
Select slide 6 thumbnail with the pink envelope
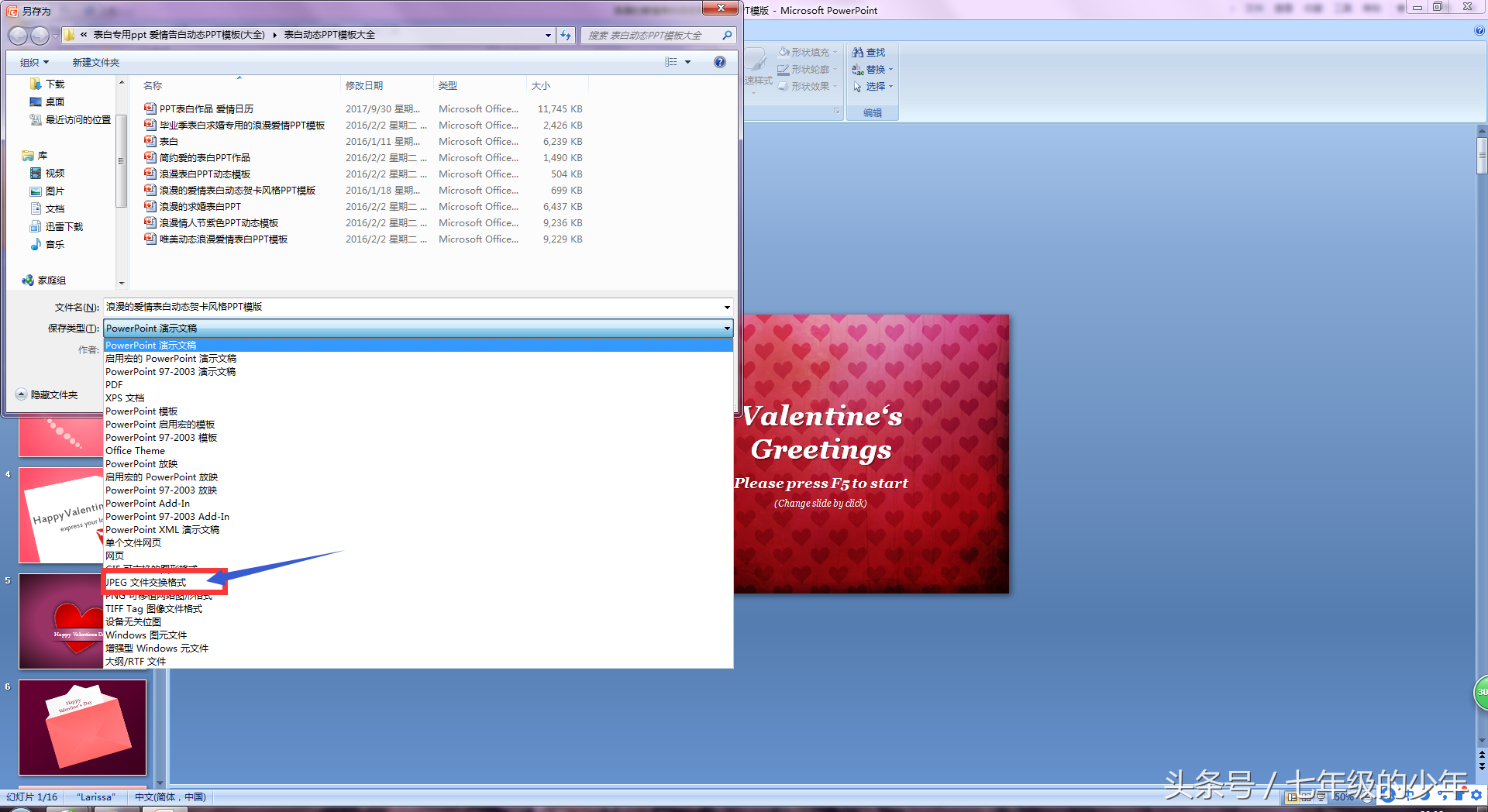(83, 728)
